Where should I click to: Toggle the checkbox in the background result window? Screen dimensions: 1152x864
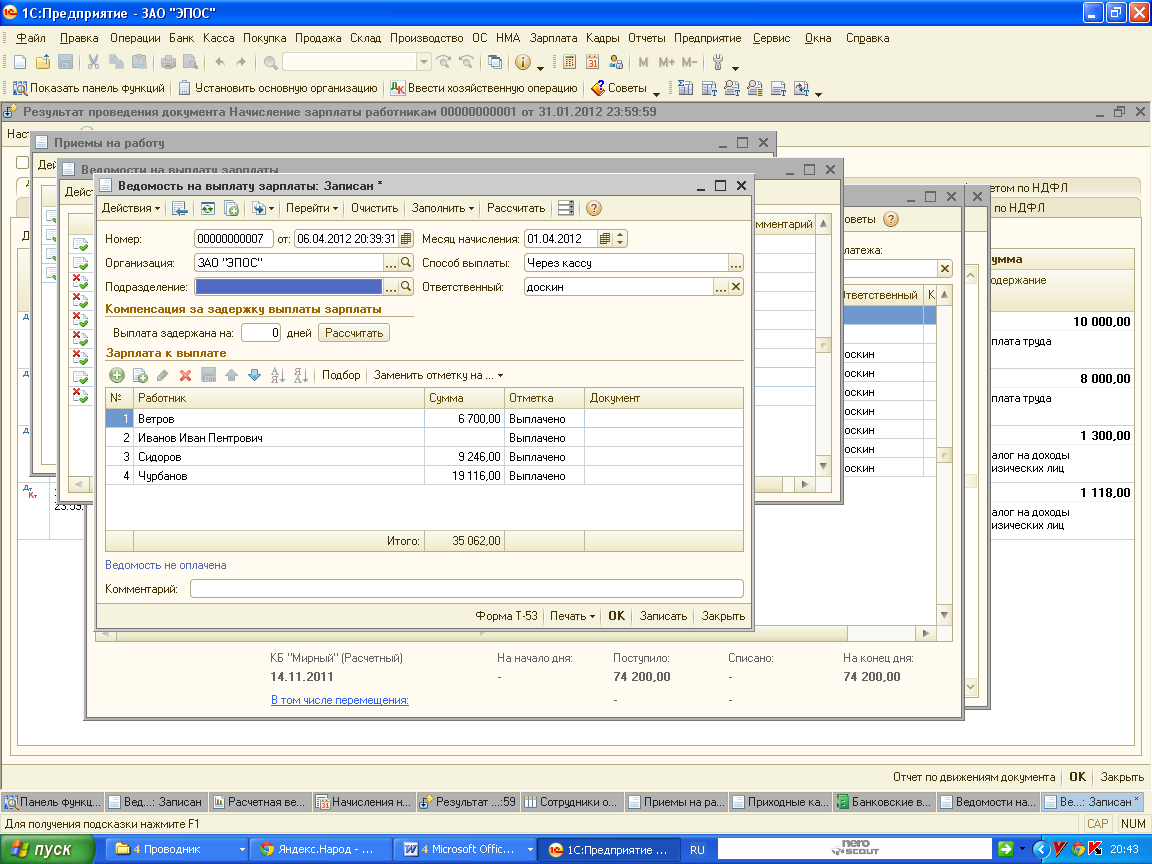tap(23, 162)
